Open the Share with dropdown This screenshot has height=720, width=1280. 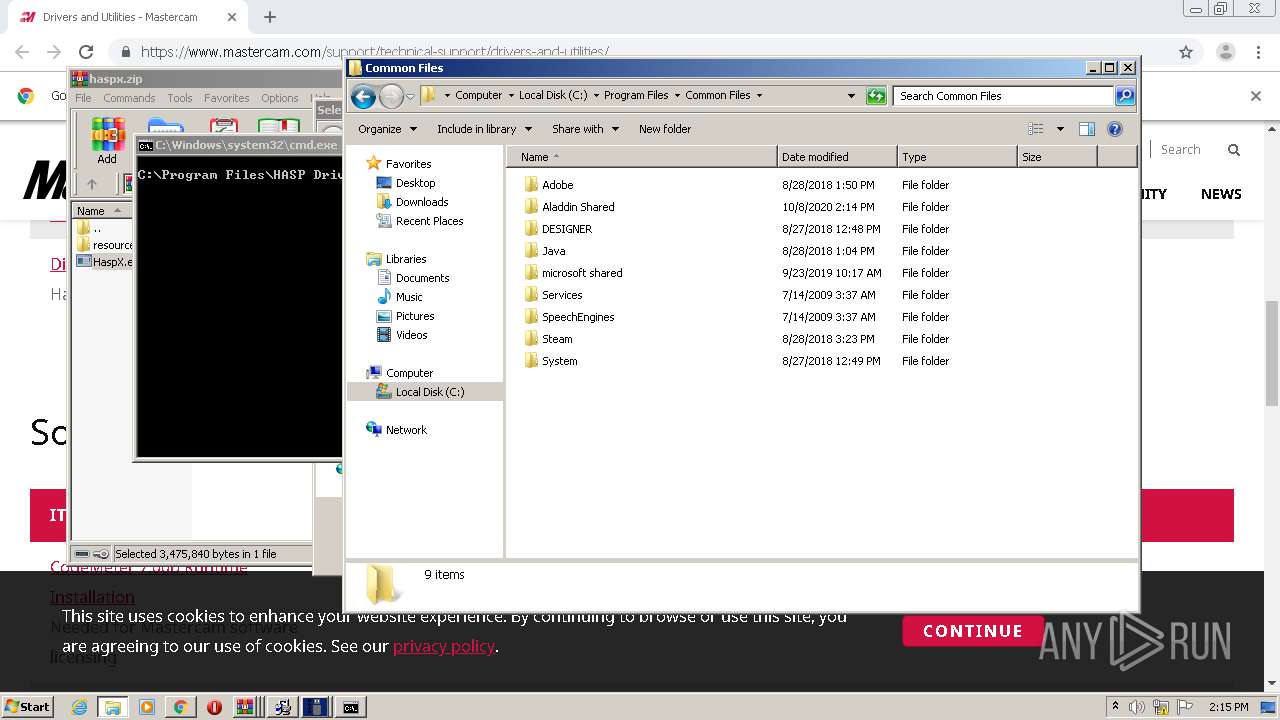[x=585, y=129]
